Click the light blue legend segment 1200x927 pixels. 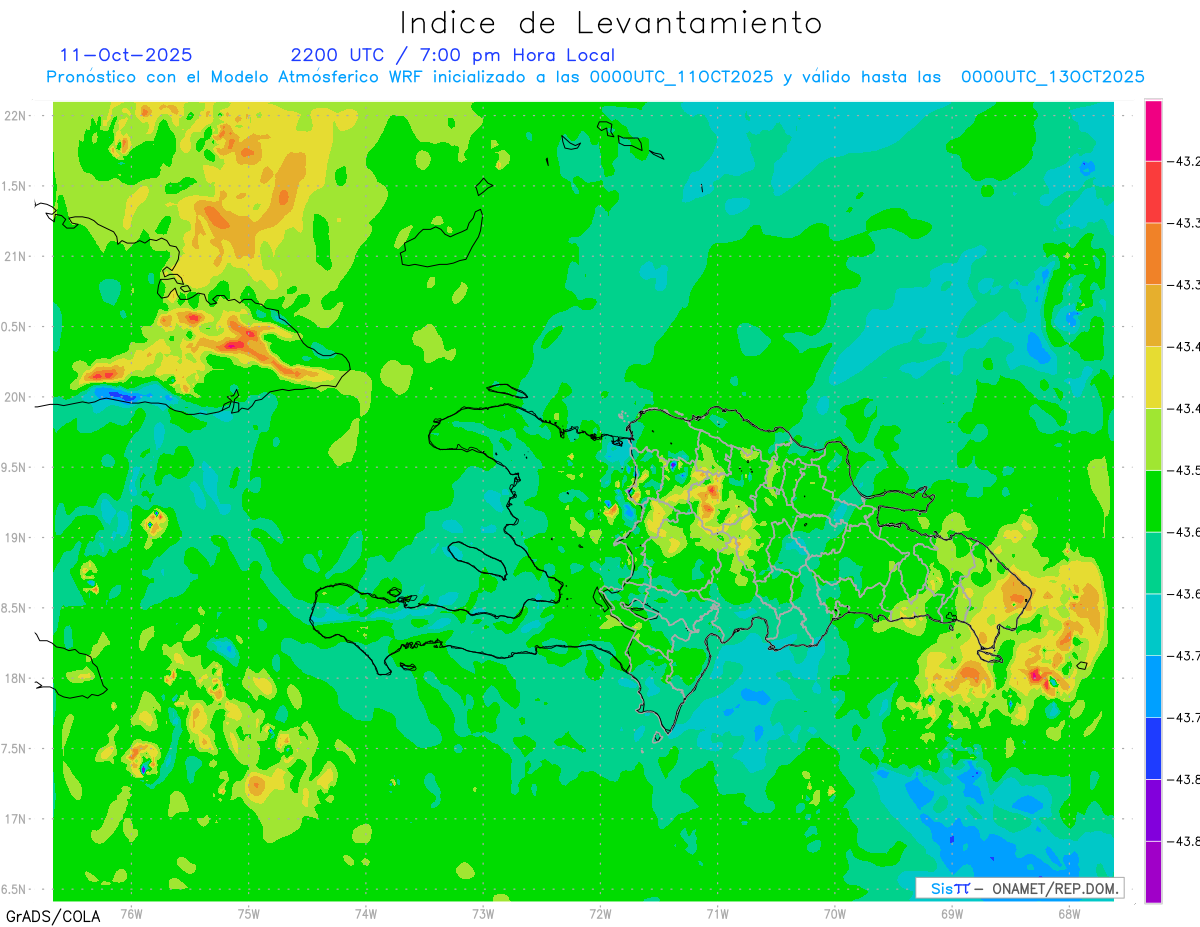pyautogui.click(x=1153, y=686)
